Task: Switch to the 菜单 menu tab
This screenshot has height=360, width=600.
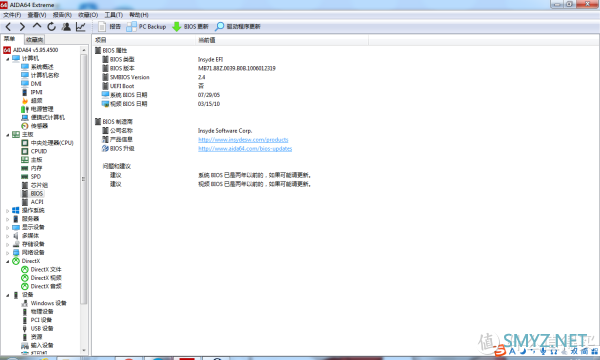Action: click(x=11, y=39)
